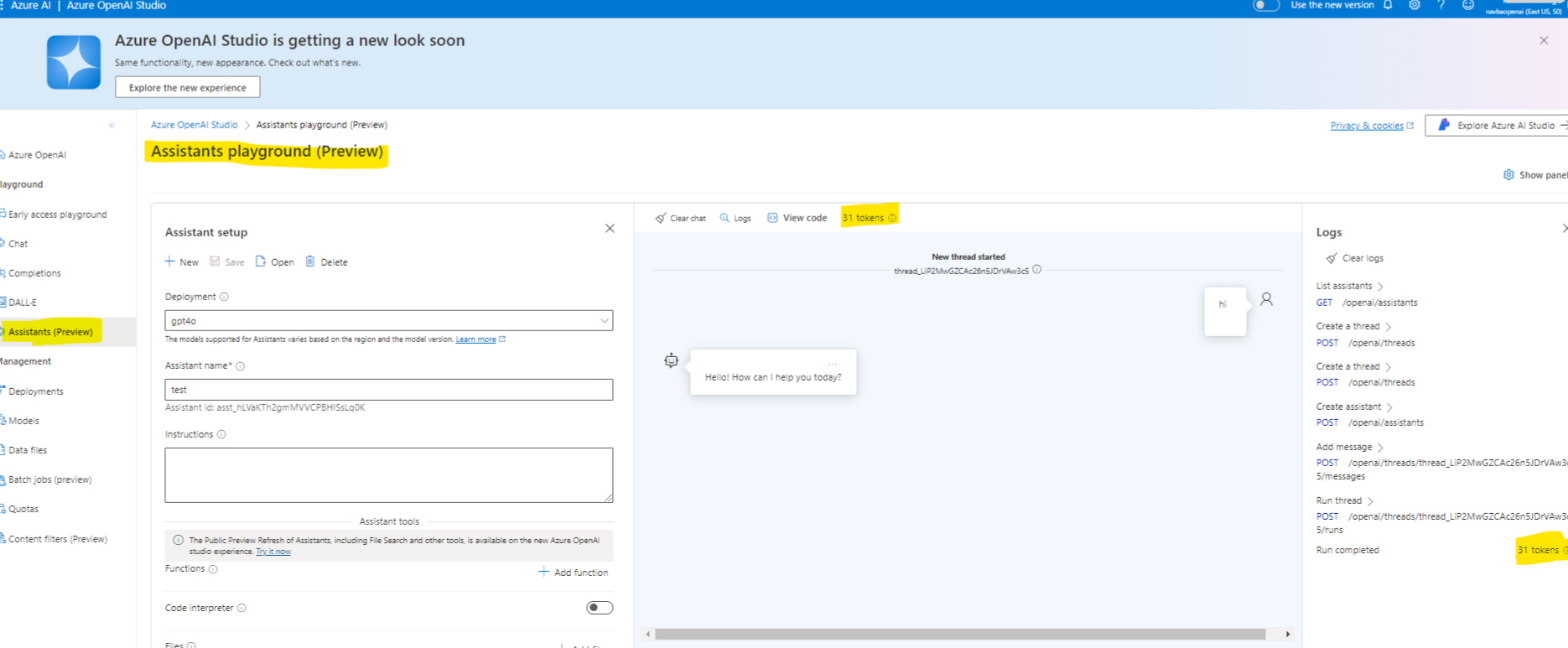Click the POST /openai/assistants log line

click(x=1370, y=422)
